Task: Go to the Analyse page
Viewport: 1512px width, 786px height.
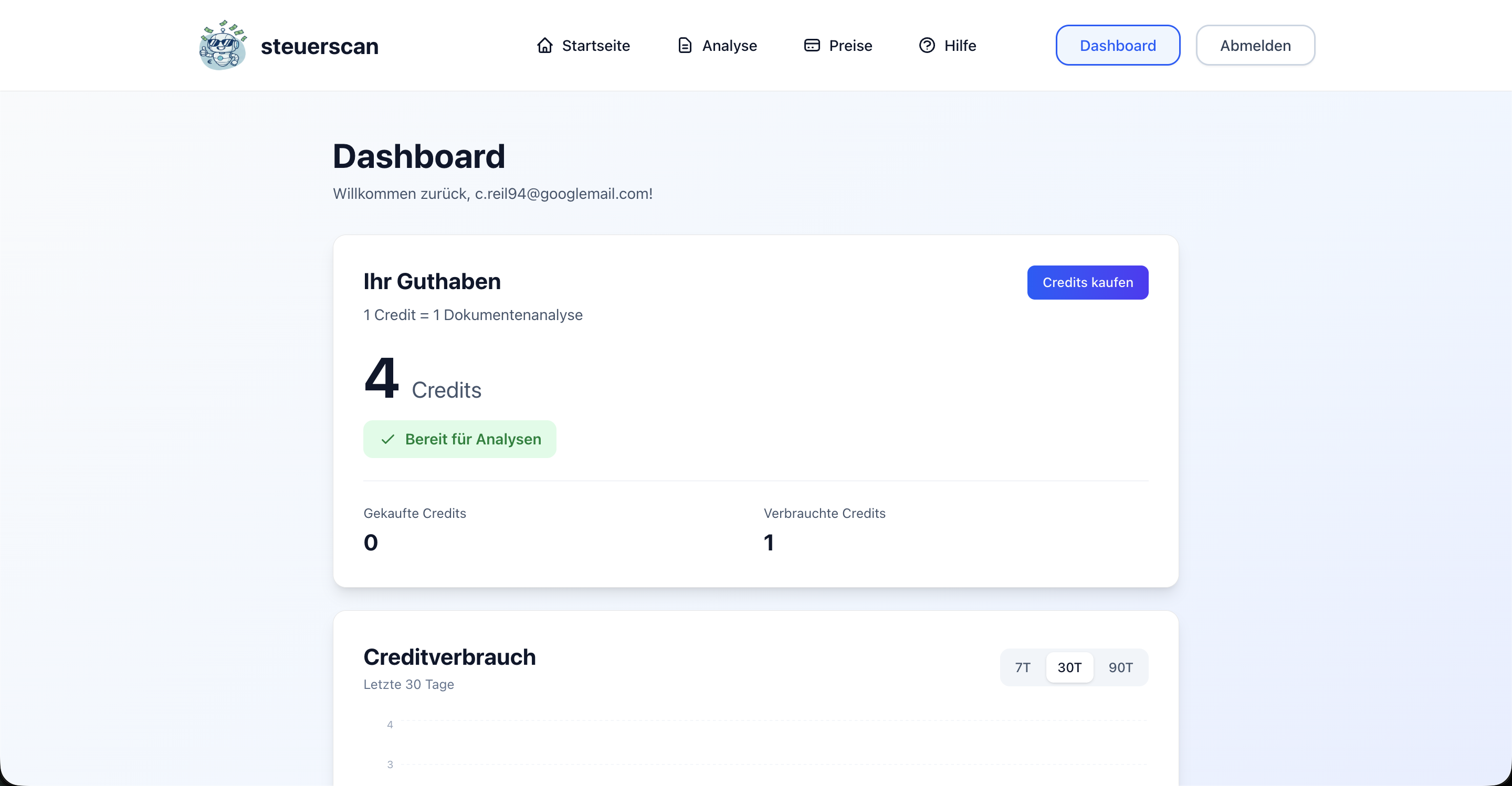Action: [x=729, y=45]
